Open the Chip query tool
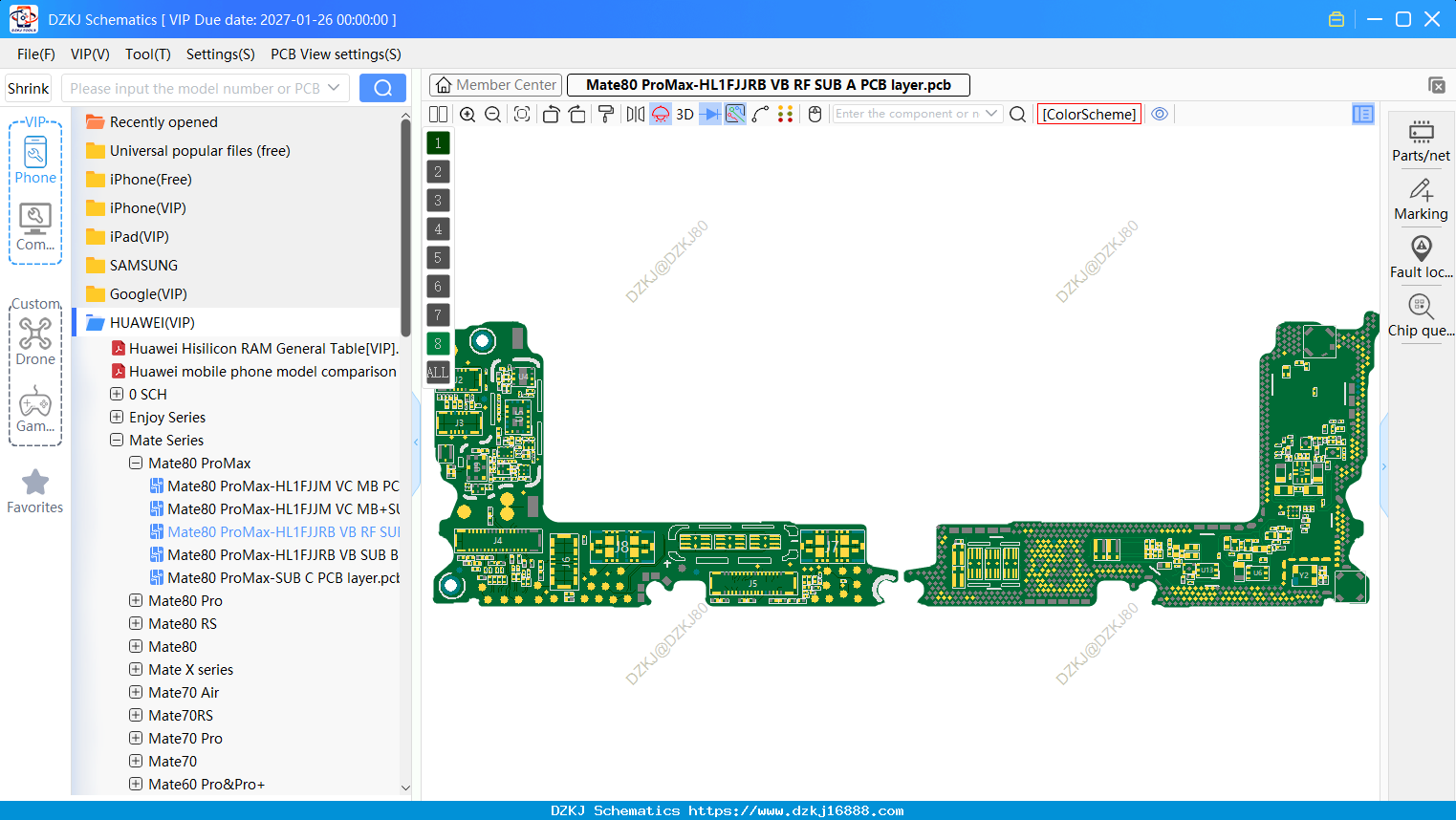This screenshot has width=1456, height=820. pos(1421,315)
